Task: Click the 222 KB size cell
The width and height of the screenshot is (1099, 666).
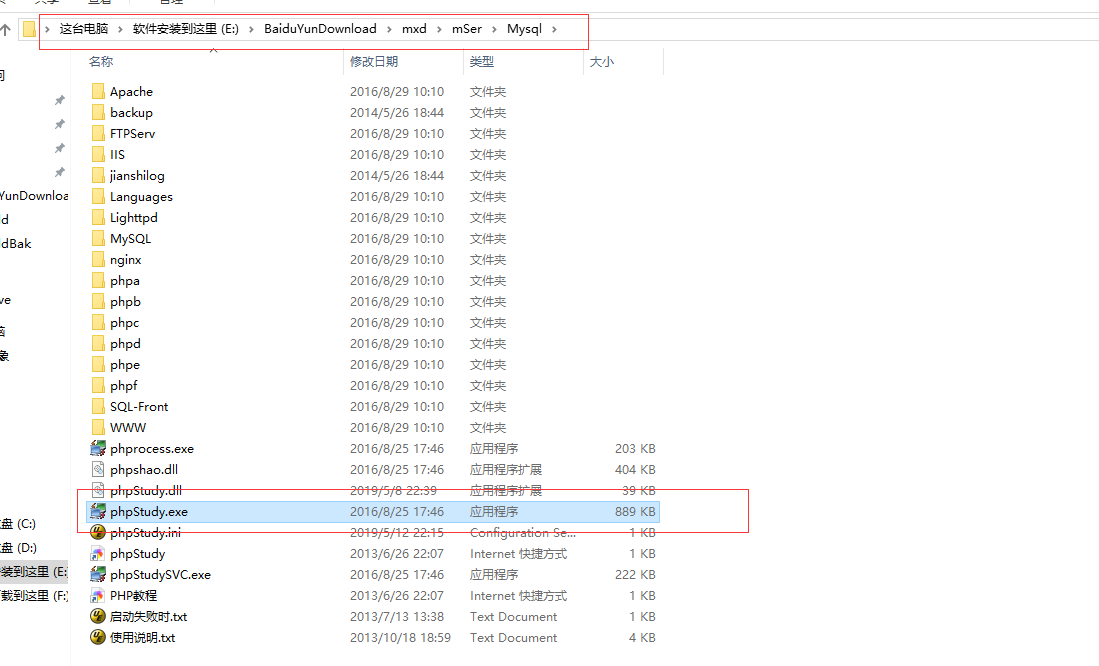Action: point(635,575)
